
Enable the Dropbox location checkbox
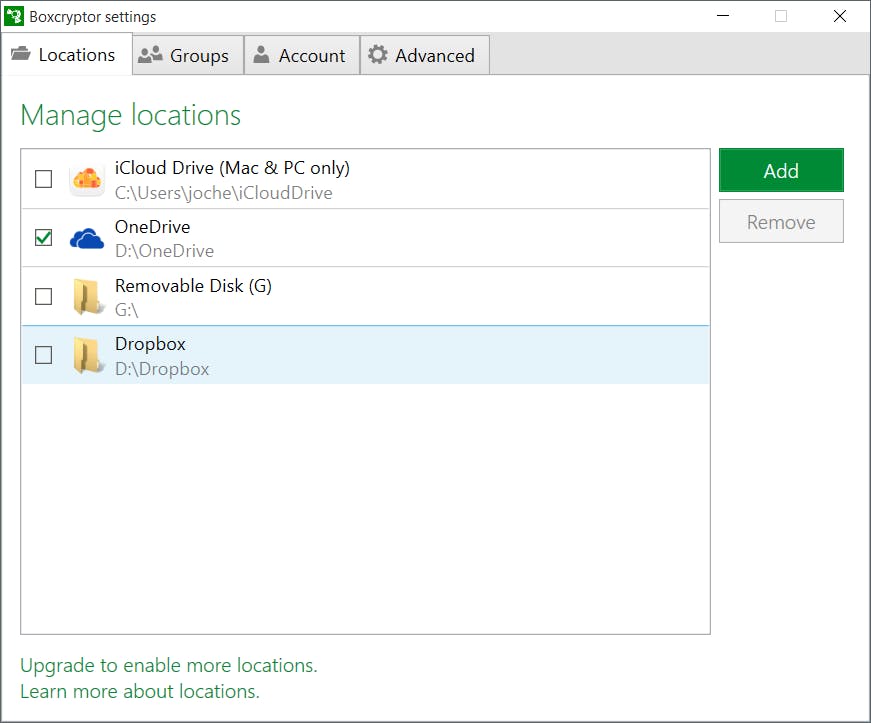point(44,355)
